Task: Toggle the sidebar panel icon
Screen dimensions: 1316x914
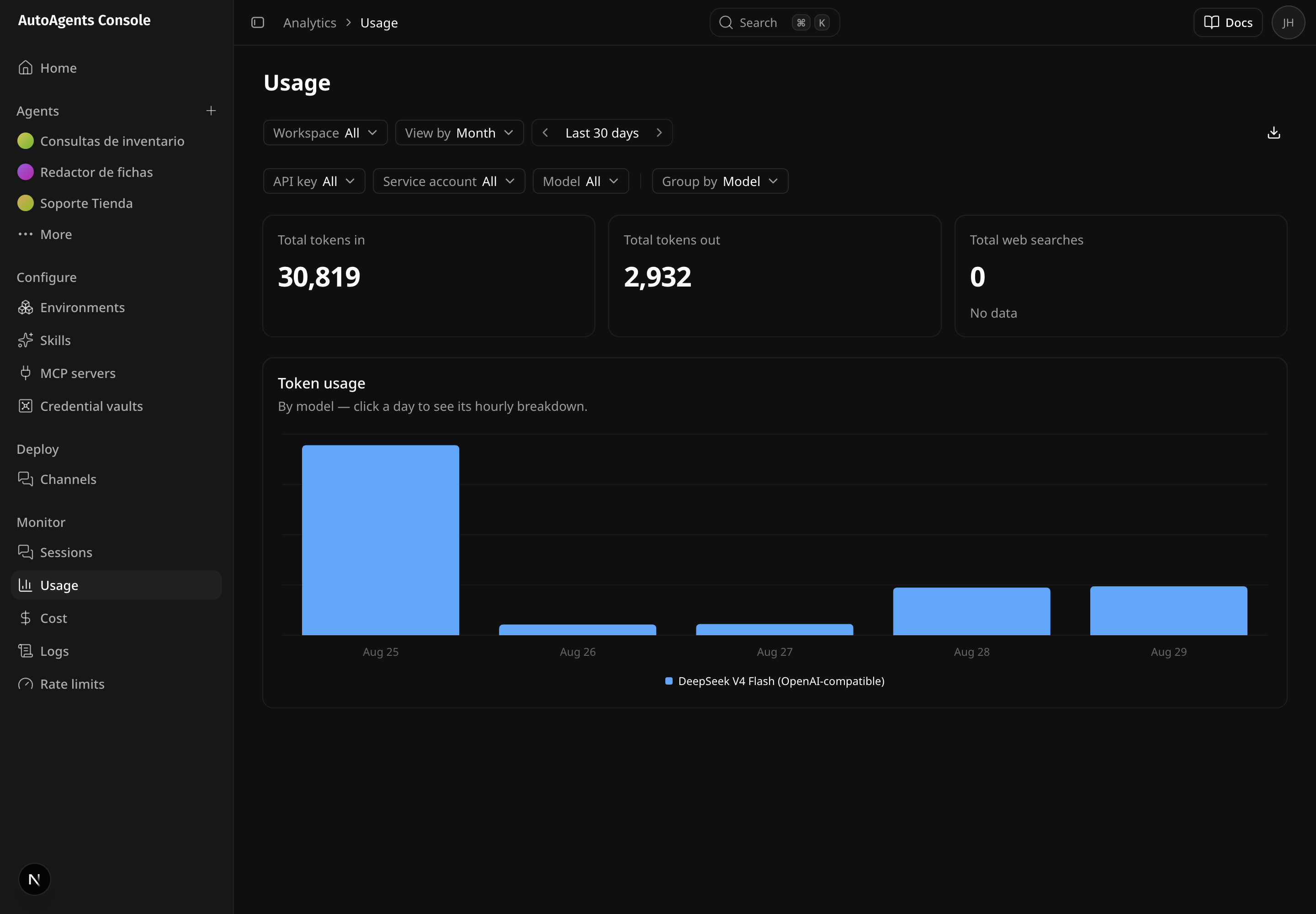Action: pos(258,22)
